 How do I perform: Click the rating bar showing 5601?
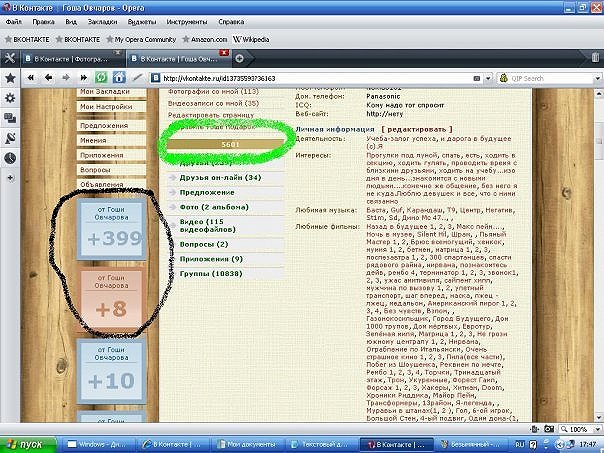[226, 144]
